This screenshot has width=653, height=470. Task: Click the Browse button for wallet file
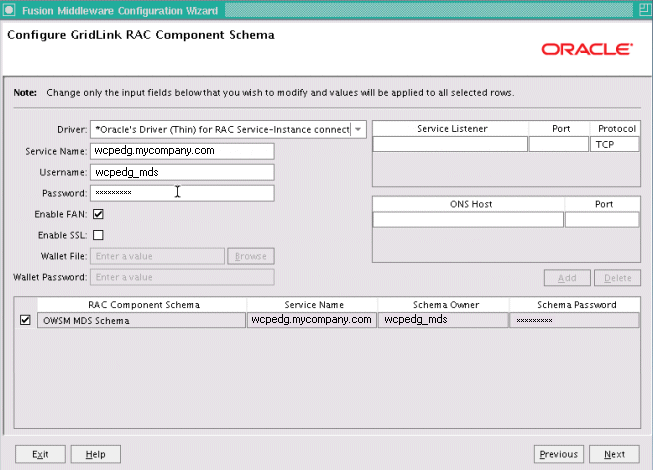coord(251,256)
